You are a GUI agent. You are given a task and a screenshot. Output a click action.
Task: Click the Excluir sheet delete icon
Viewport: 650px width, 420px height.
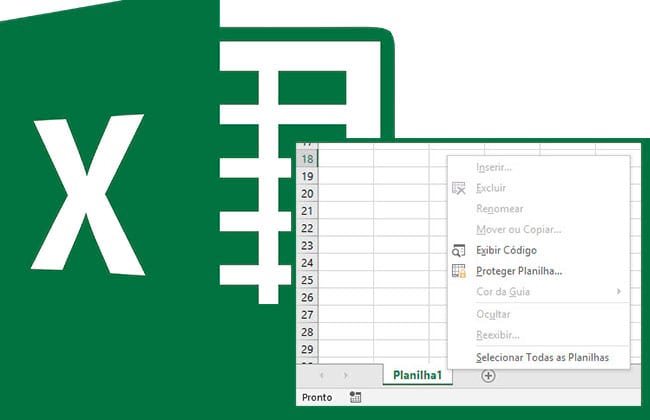[458, 188]
